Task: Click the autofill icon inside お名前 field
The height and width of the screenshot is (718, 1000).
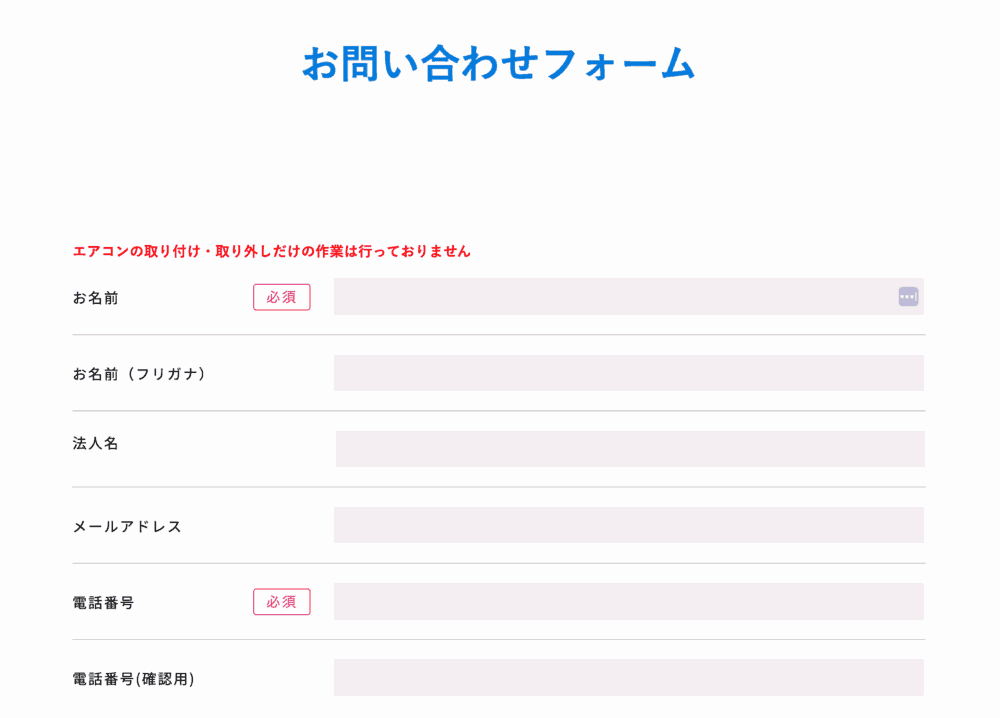Action: pos(908,297)
